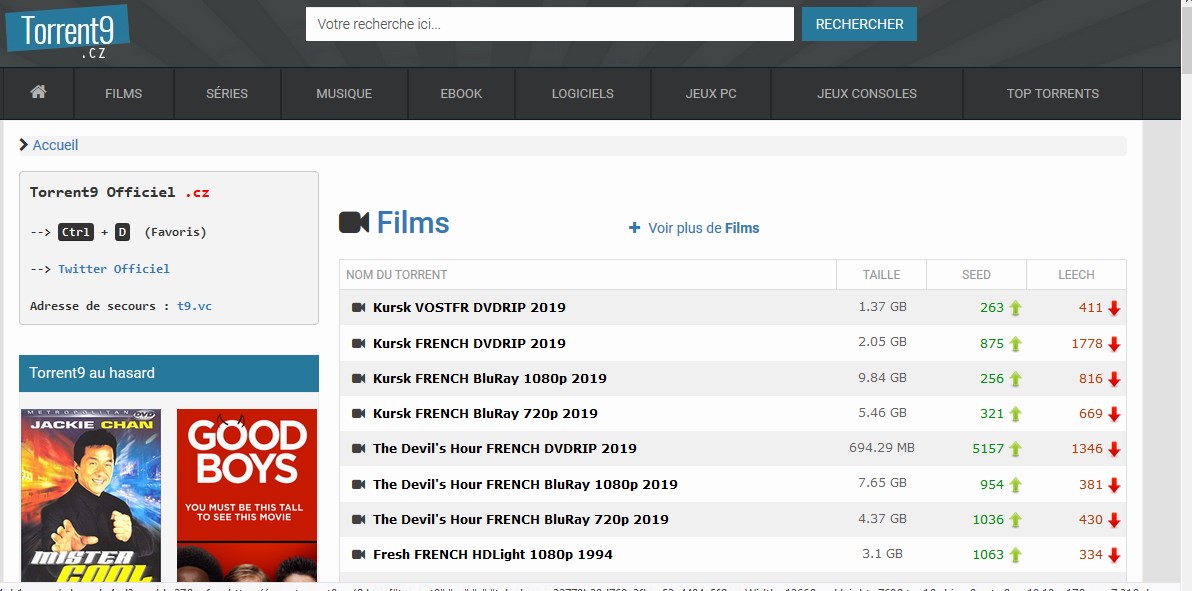The image size is (1192, 591).
Task: Open The Devil's Hour FRENCH BluRay 1080p 2019
Action: pos(525,484)
